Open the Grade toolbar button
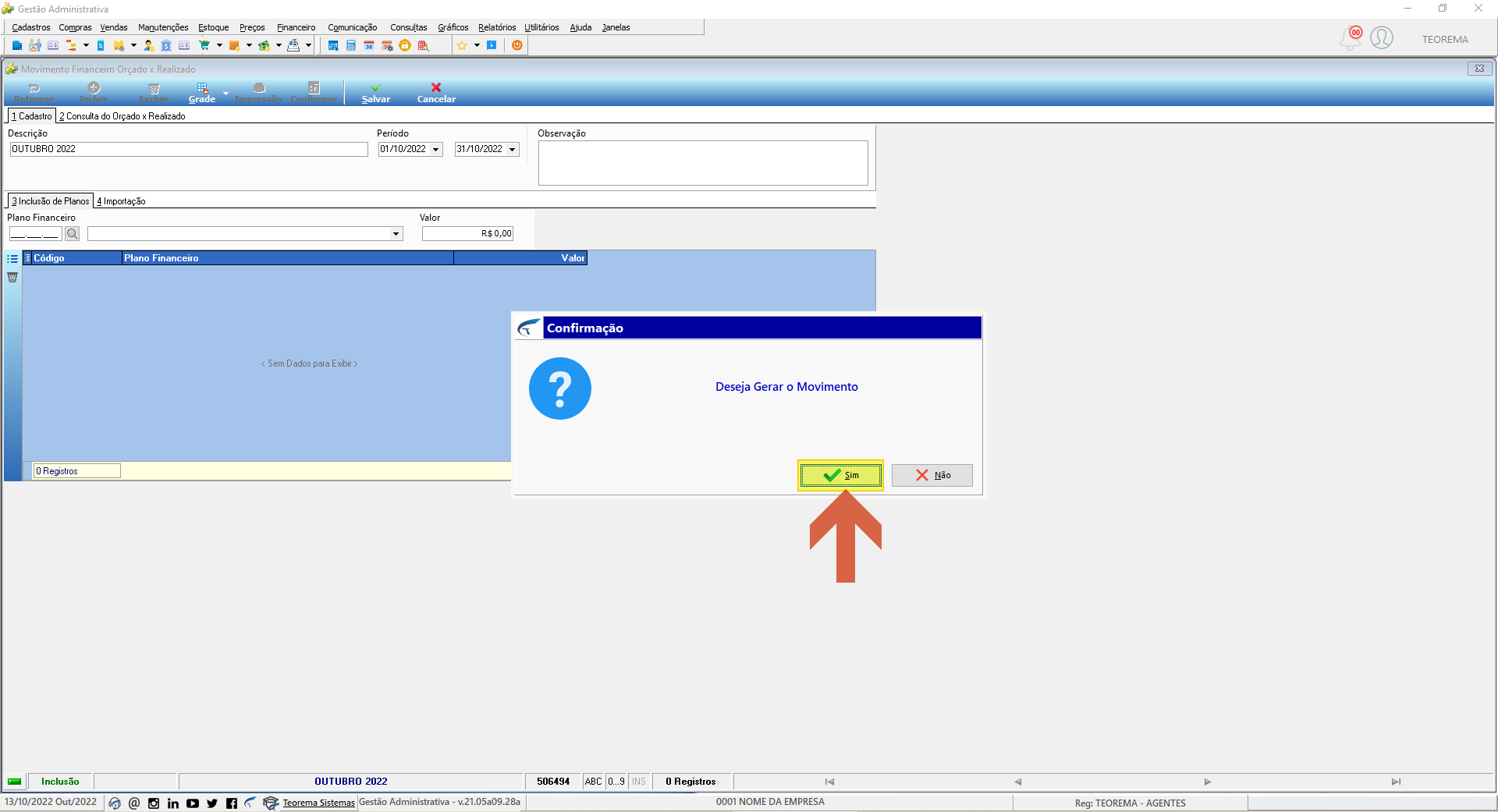 point(202,93)
